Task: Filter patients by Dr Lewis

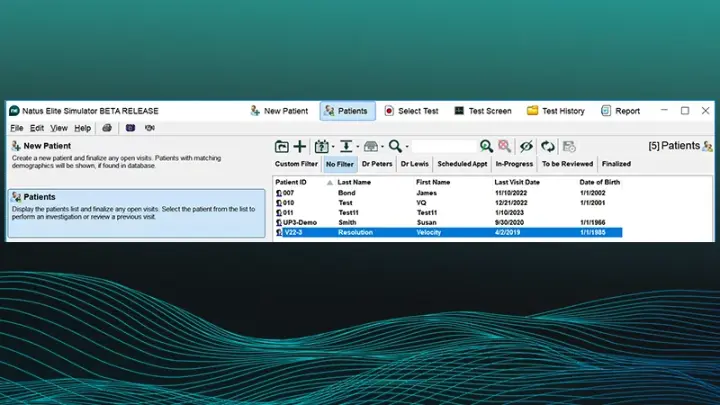Action: click(x=415, y=164)
